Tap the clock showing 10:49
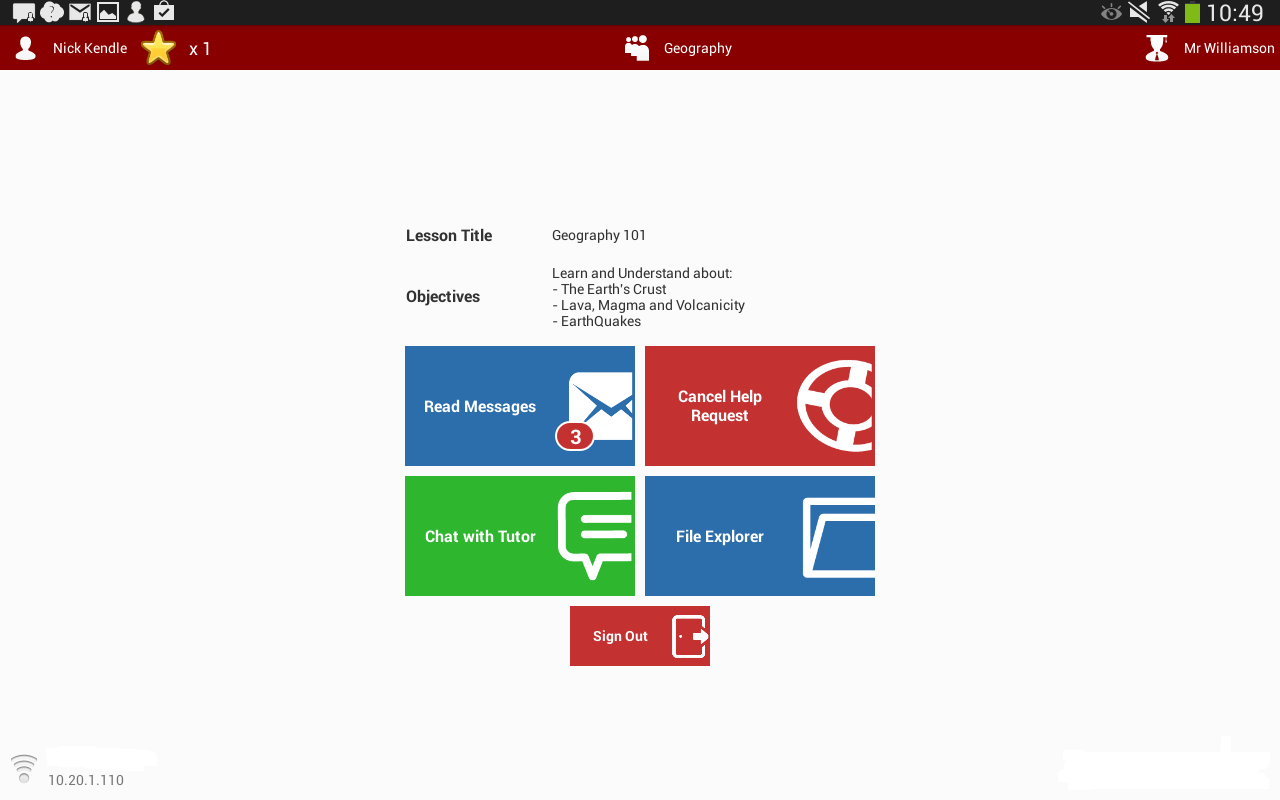 (x=1235, y=13)
